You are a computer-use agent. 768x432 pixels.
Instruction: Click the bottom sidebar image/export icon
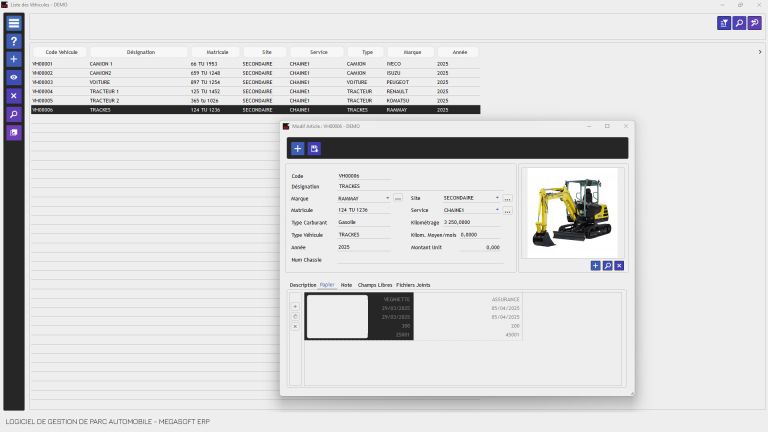point(14,132)
